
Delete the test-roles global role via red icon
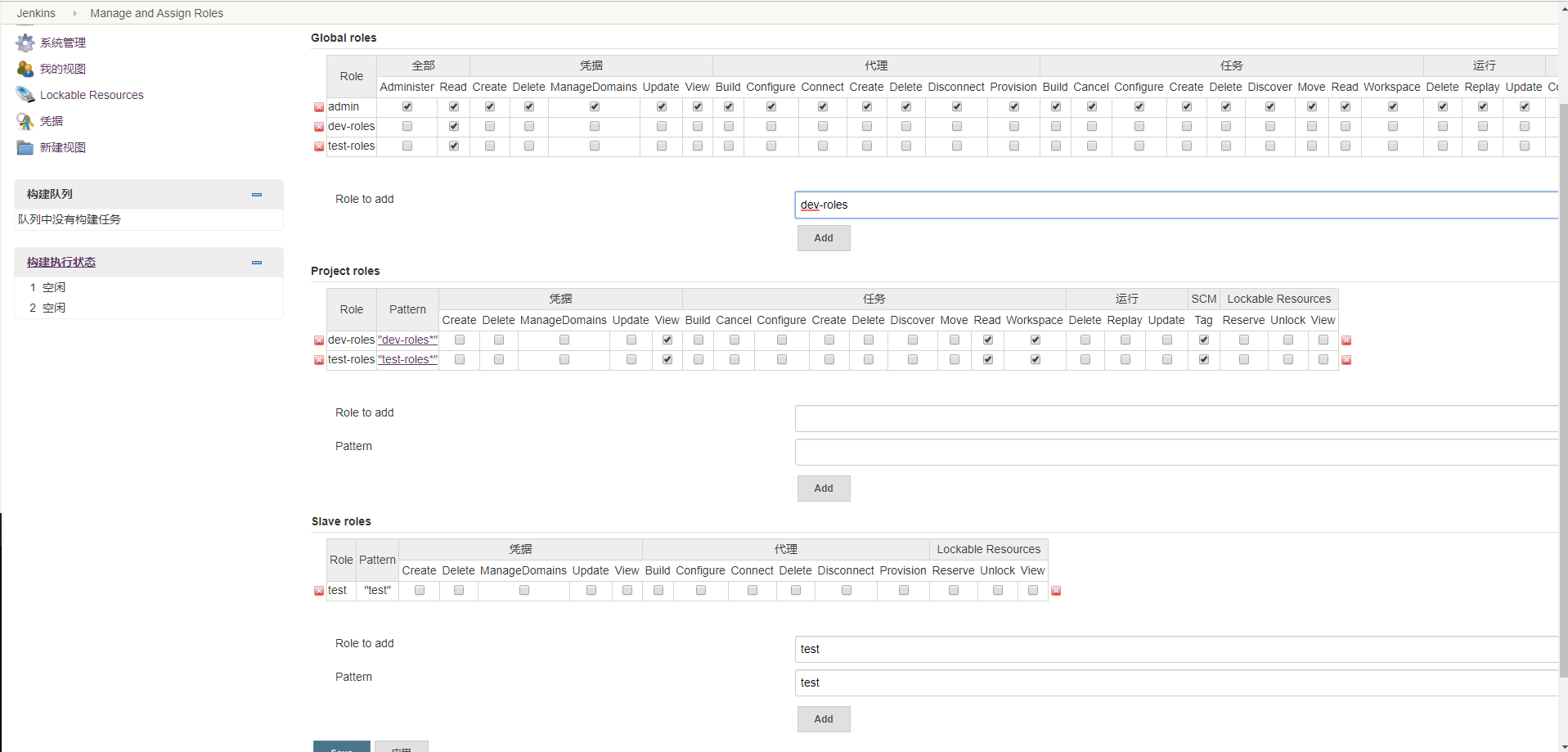coord(319,146)
